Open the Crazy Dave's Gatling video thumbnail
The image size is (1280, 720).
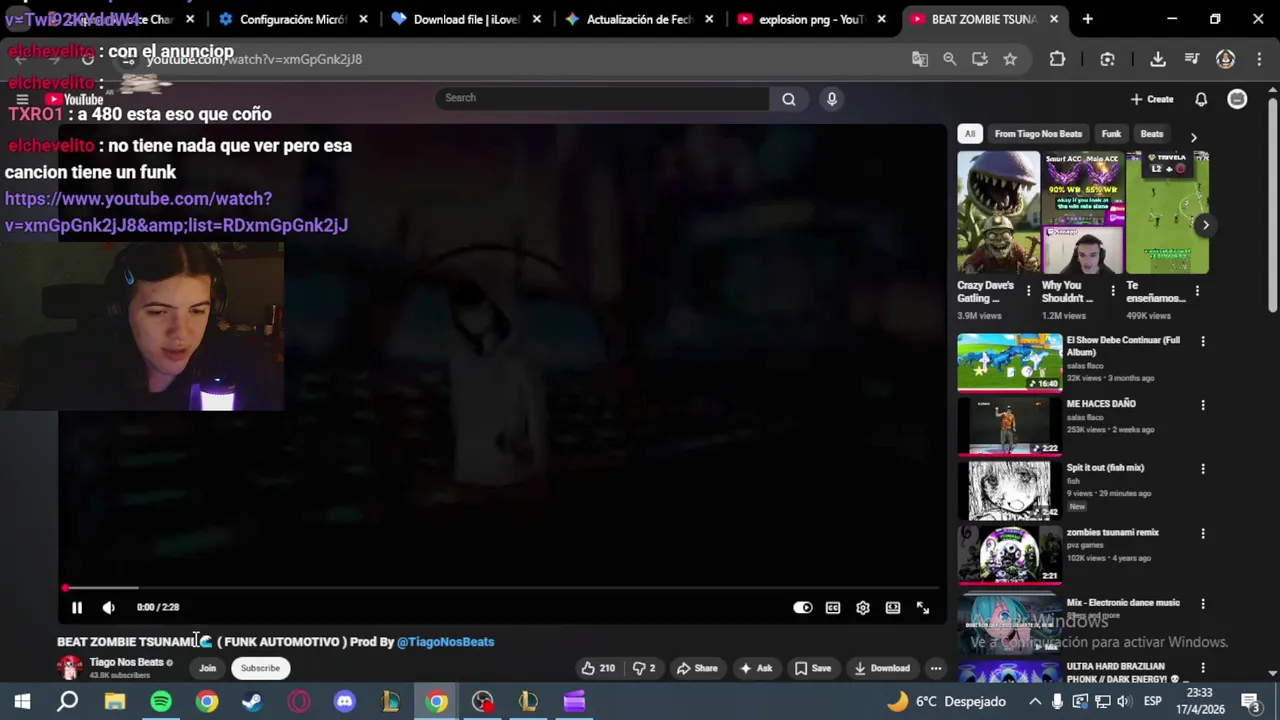(x=999, y=212)
